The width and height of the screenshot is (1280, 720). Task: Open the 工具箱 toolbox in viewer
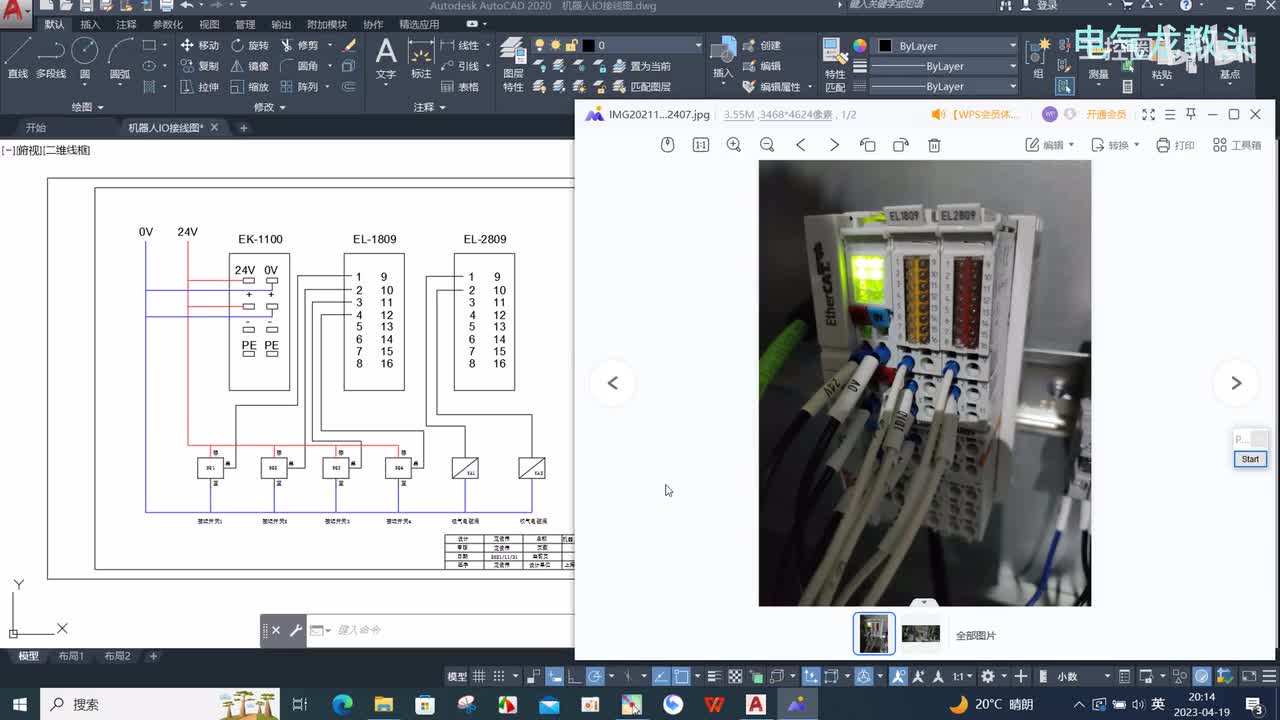point(1237,145)
